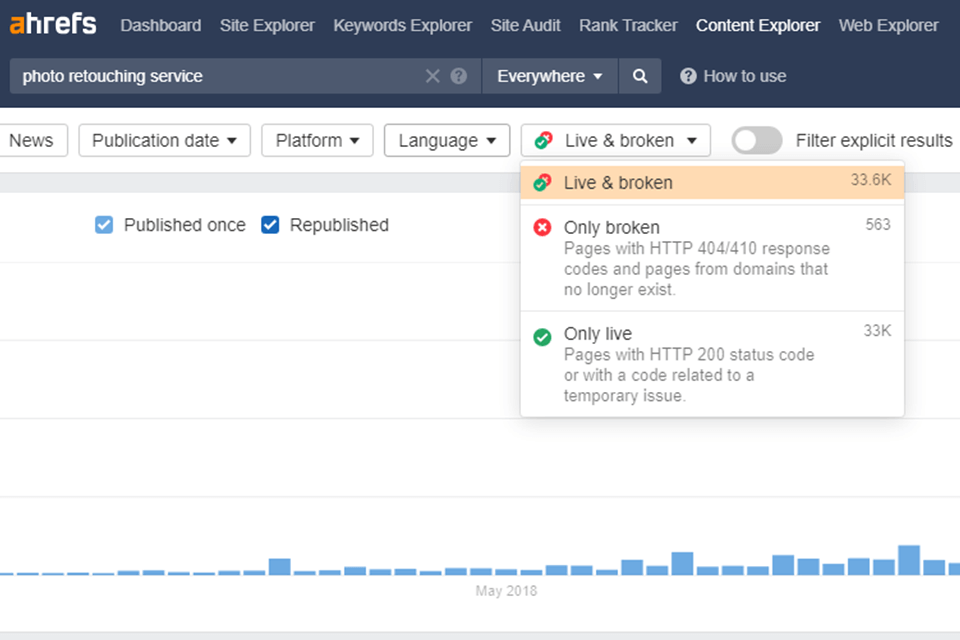Click the How to use link
The image size is (960, 640).
coord(744,76)
